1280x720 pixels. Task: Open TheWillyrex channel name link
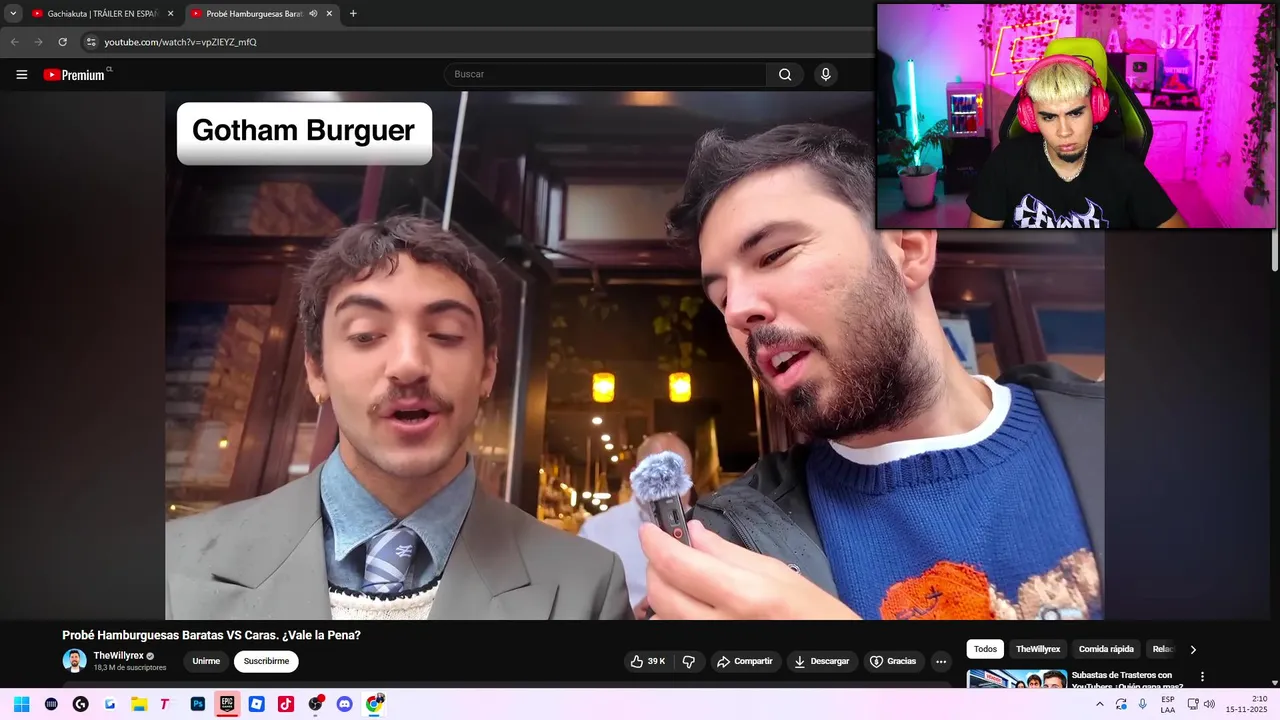pos(118,656)
